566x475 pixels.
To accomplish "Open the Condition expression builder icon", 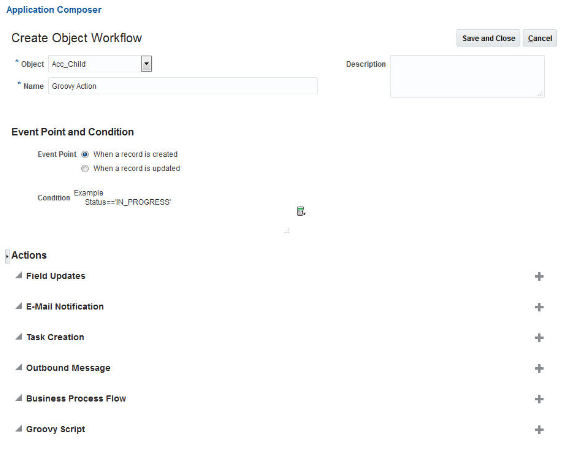I will [301, 211].
